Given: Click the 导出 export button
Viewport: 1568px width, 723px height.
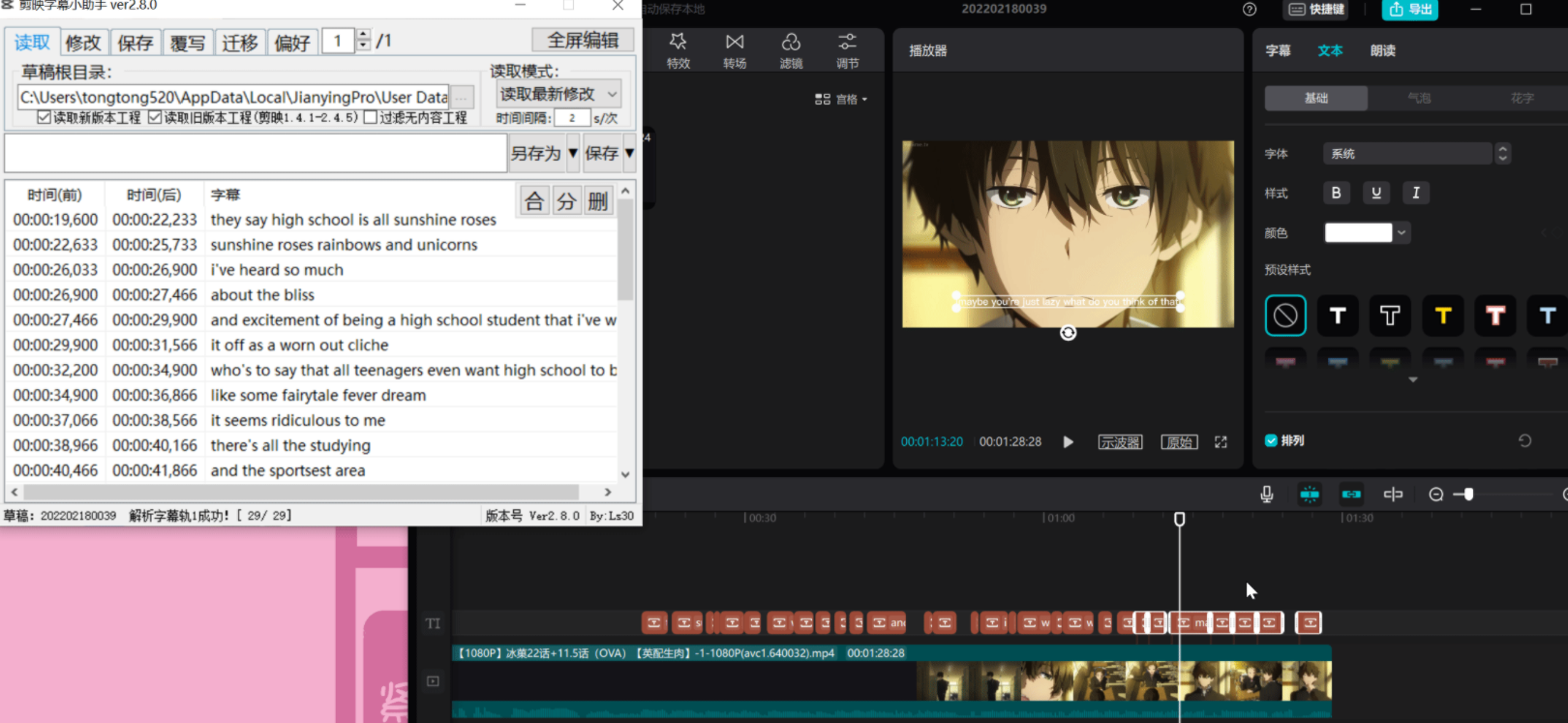Looking at the screenshot, I should pyautogui.click(x=1409, y=10).
